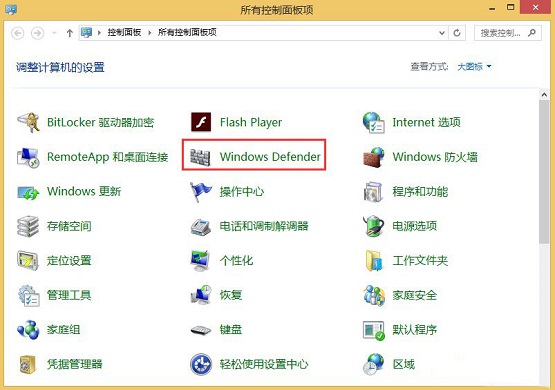Open the 操作中心 flag icon
The width and height of the screenshot is (555, 390).
tap(200, 192)
